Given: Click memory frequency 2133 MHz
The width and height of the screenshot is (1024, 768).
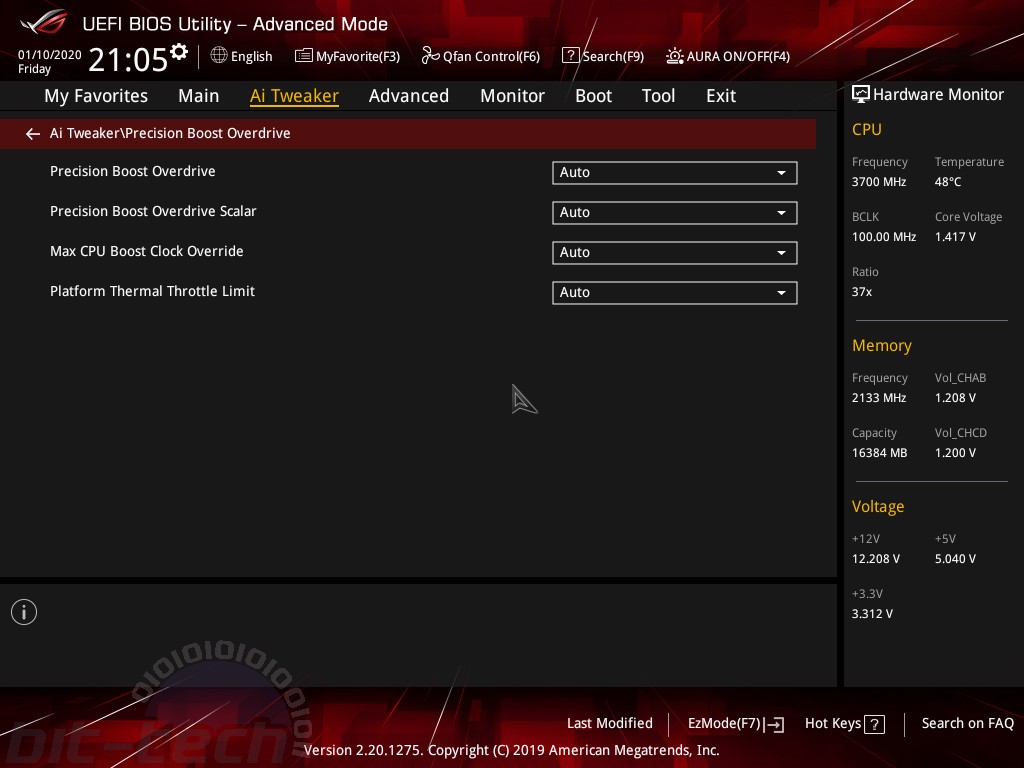Looking at the screenshot, I should pos(878,398).
